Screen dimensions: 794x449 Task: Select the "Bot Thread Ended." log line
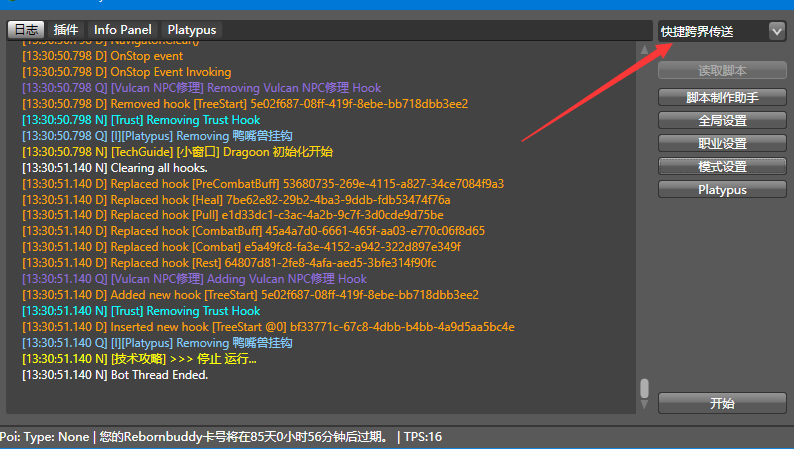pyautogui.click(x=115, y=375)
